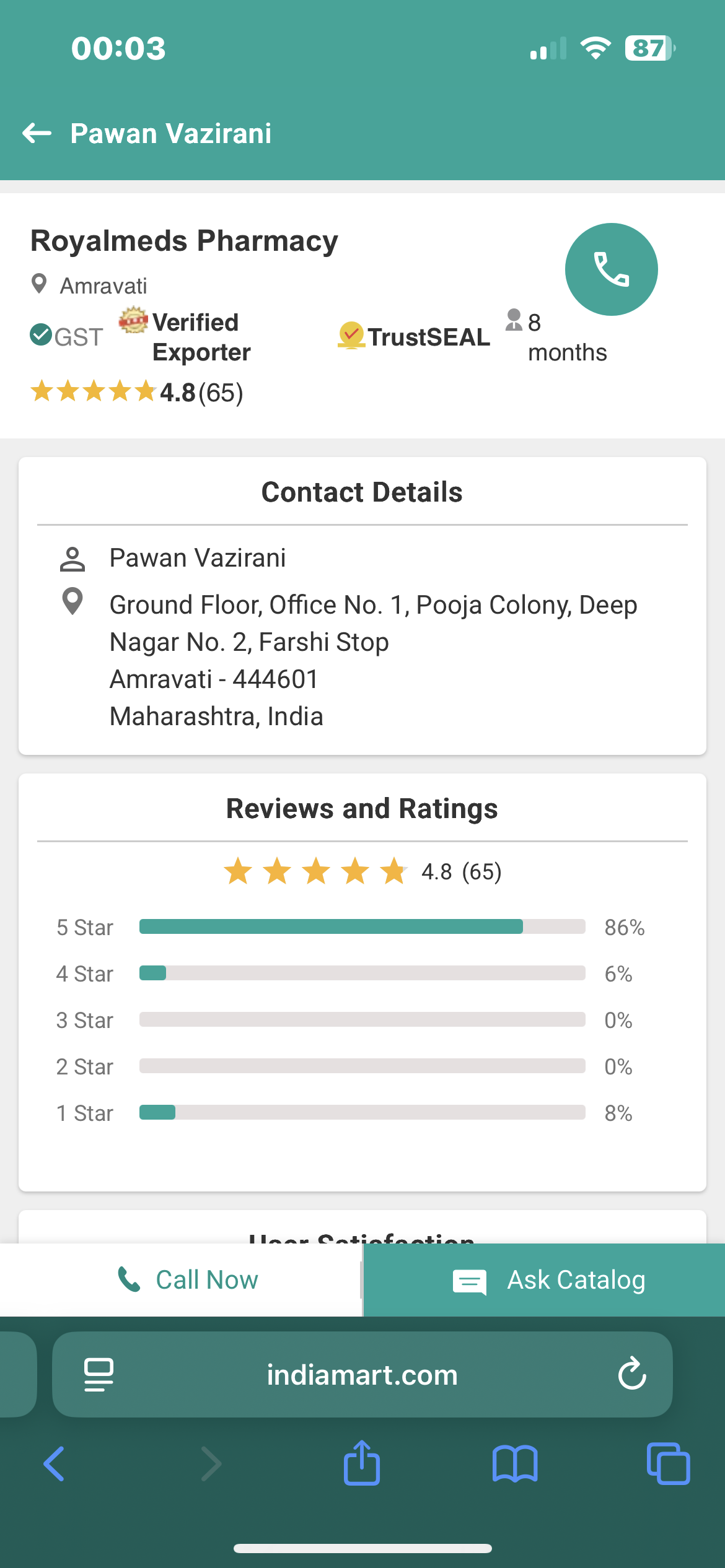
Task: Tap the Royalmeds Pharmacy company name
Action: (x=184, y=241)
